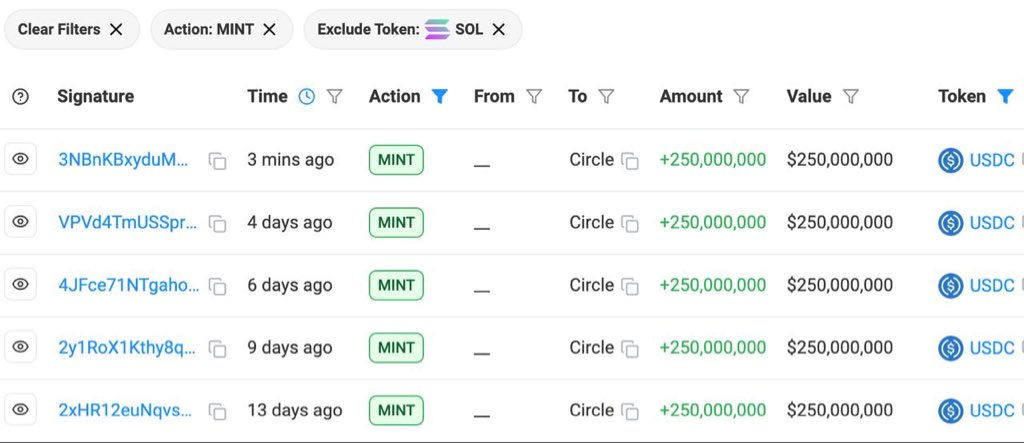Screen dimensions: 1024x443
Task: Click the Clear Filters button
Action: tap(69, 30)
